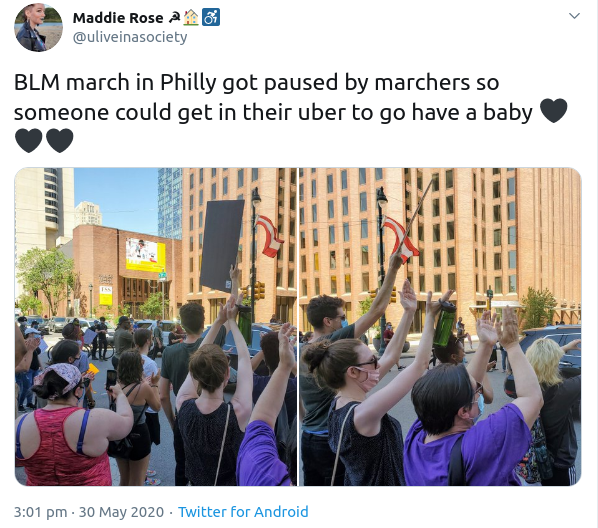Click the hammer and sickle emoji
The height and width of the screenshot is (528, 598).
tap(174, 18)
